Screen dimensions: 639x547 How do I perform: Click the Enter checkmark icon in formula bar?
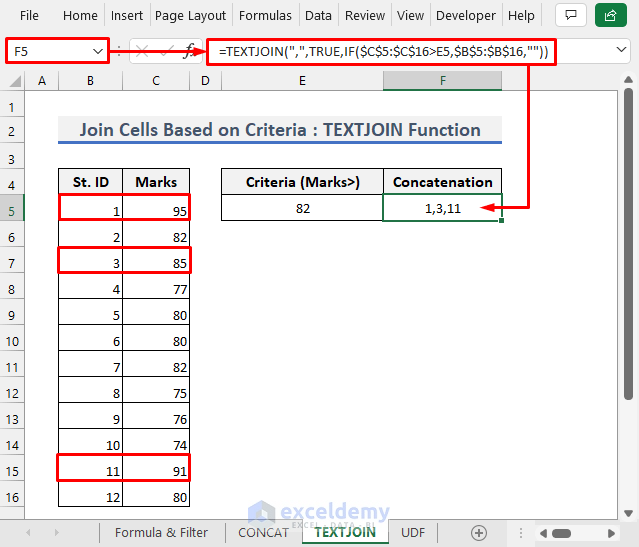point(166,51)
